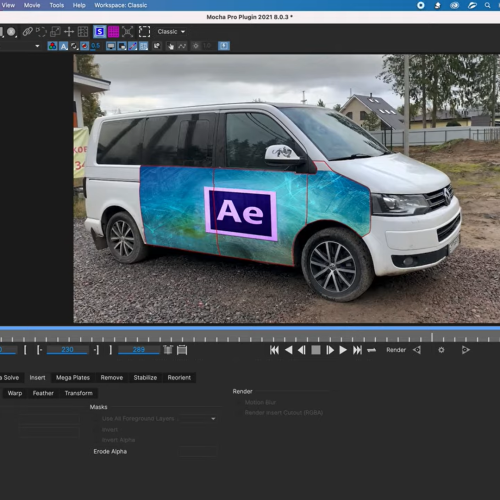500x500 pixels.
Task: Change the playback loop mode icon
Action: click(371, 350)
